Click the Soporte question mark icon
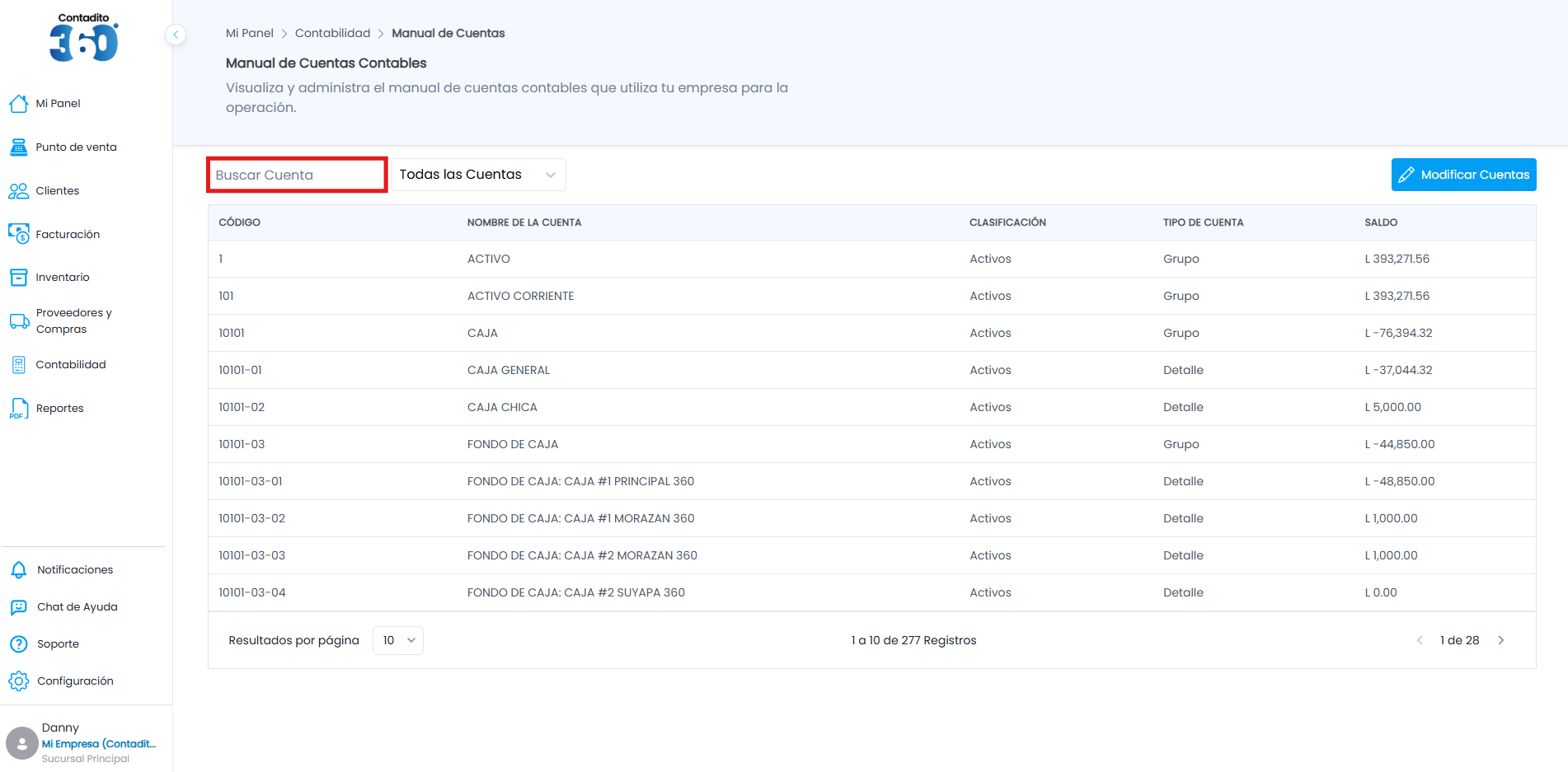 [x=19, y=644]
